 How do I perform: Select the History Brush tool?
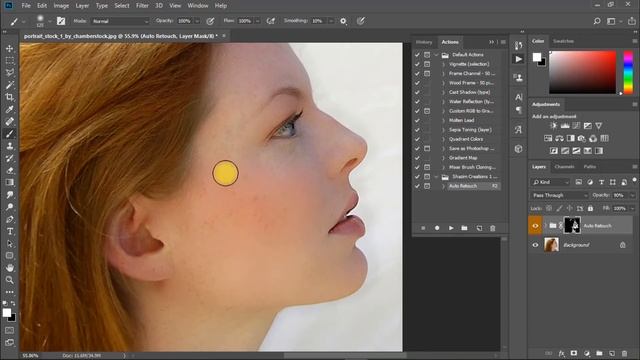coord(9,158)
